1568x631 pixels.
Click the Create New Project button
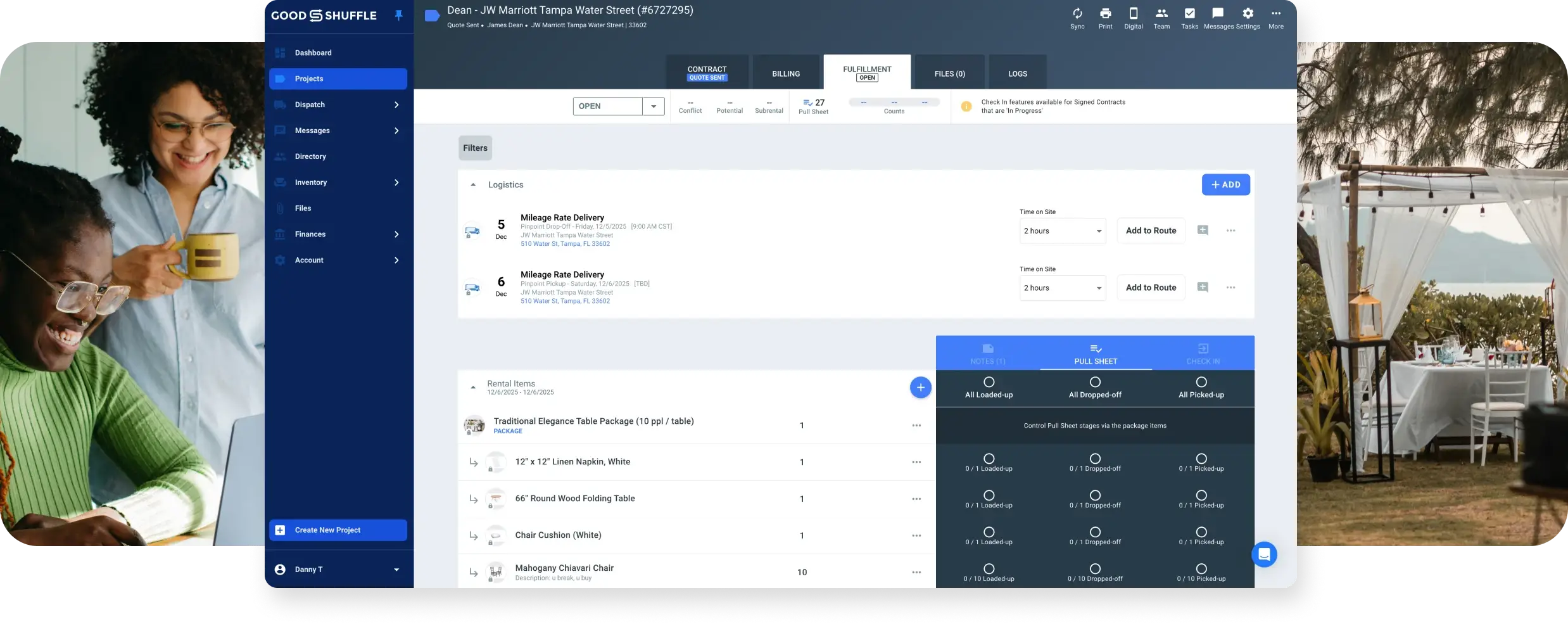(x=338, y=530)
